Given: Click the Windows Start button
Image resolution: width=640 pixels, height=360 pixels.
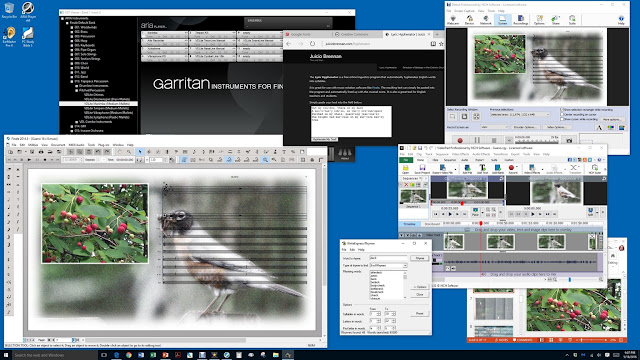Looking at the screenshot, I should [x=6, y=355].
